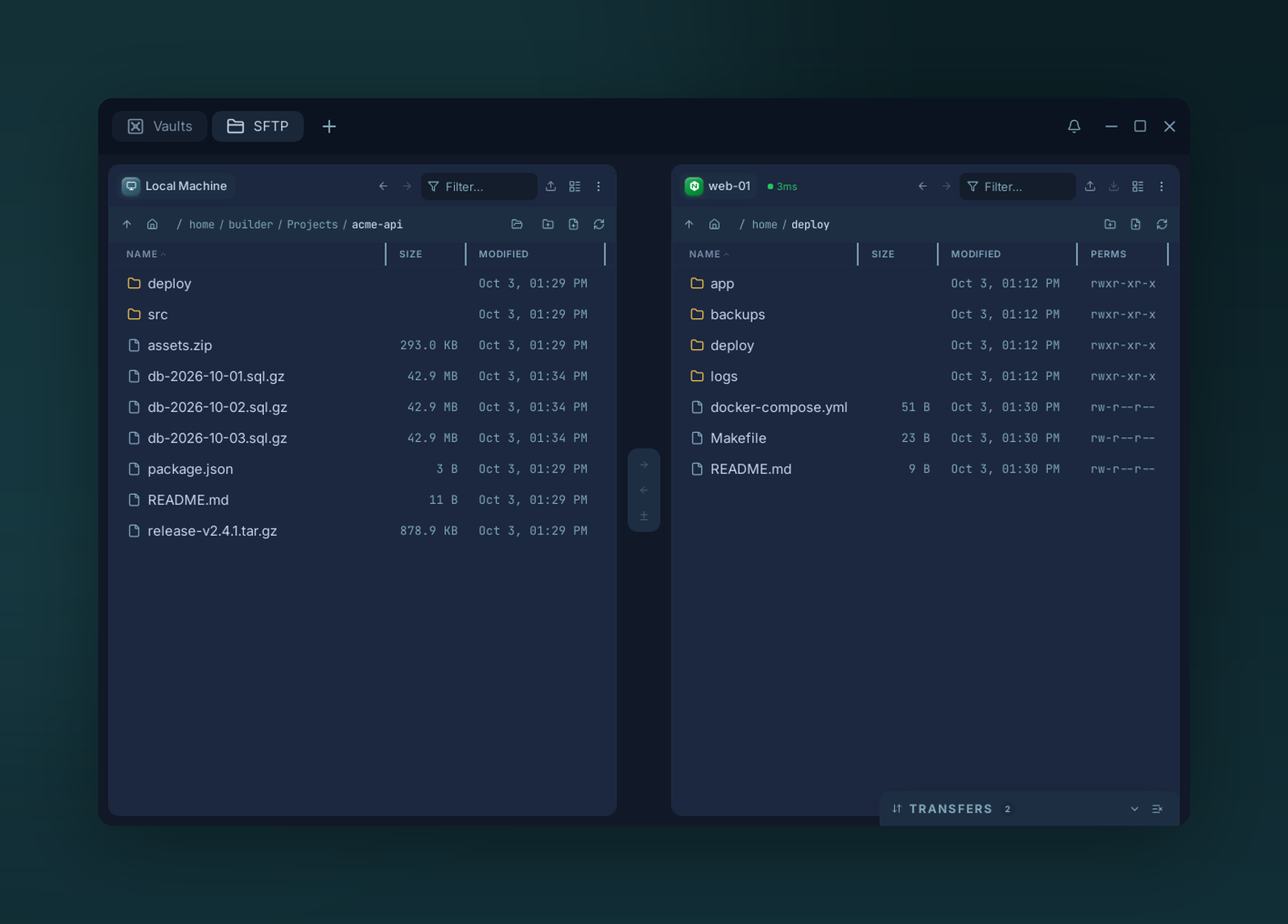This screenshot has height=924, width=1288.
Task: Open Local Machine host selector
Action: [175, 186]
